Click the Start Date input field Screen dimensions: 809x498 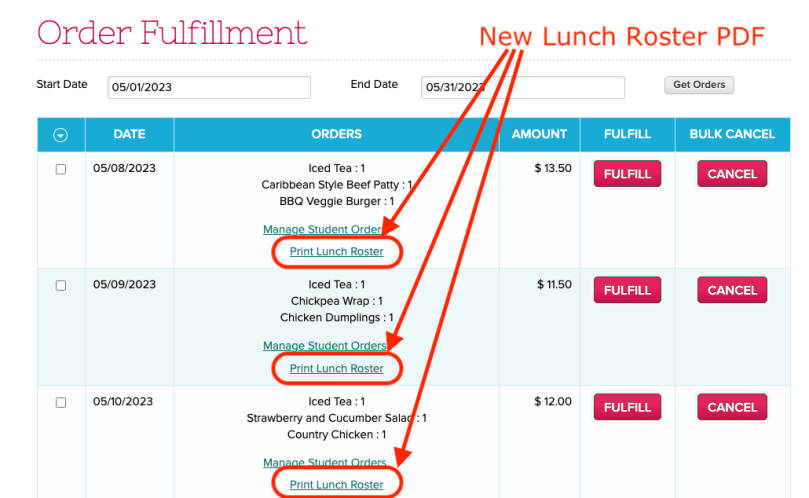[x=209, y=87]
